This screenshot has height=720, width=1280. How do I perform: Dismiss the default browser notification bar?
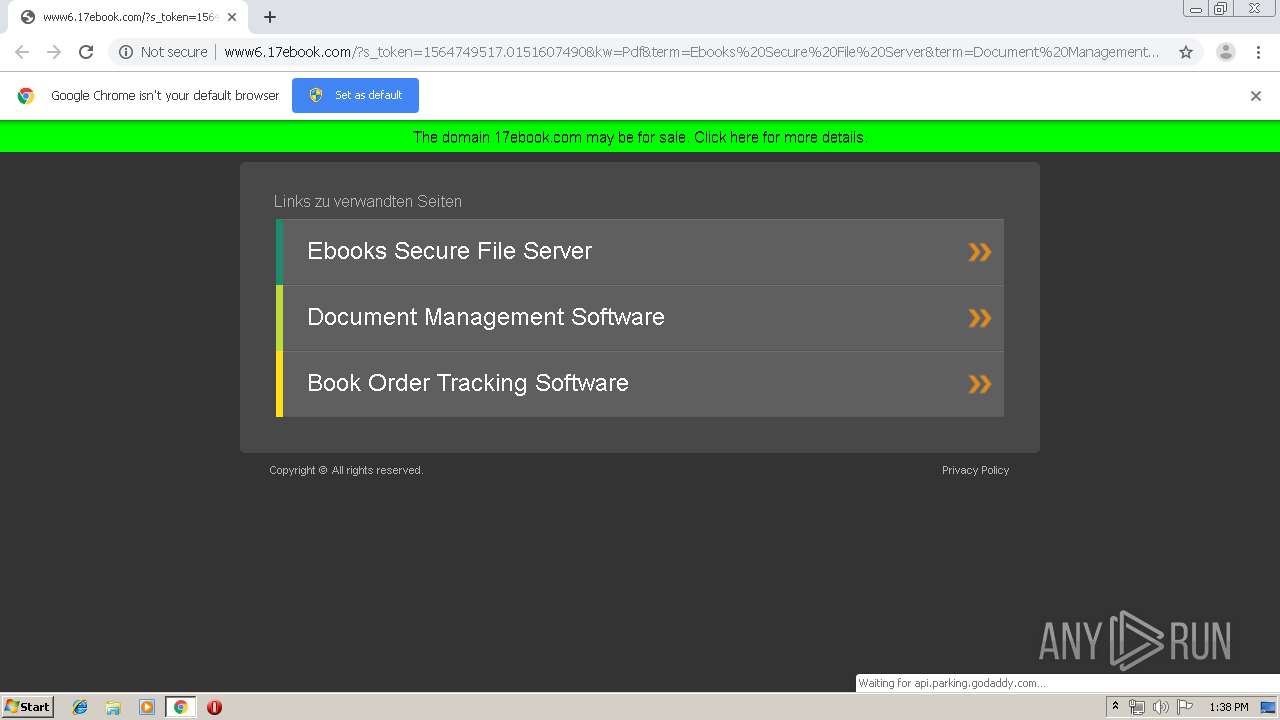pyautogui.click(x=1256, y=96)
